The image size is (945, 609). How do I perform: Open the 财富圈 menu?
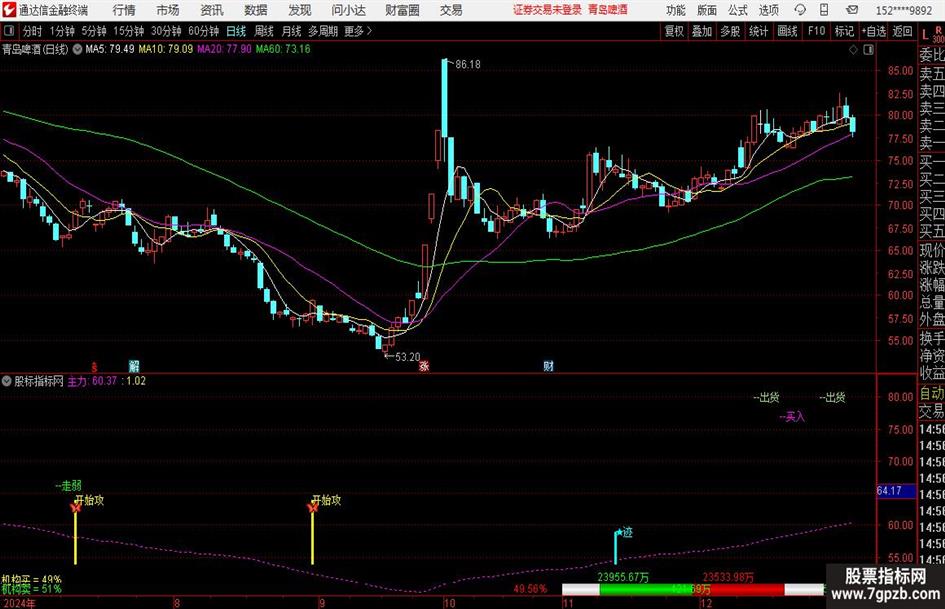(402, 10)
